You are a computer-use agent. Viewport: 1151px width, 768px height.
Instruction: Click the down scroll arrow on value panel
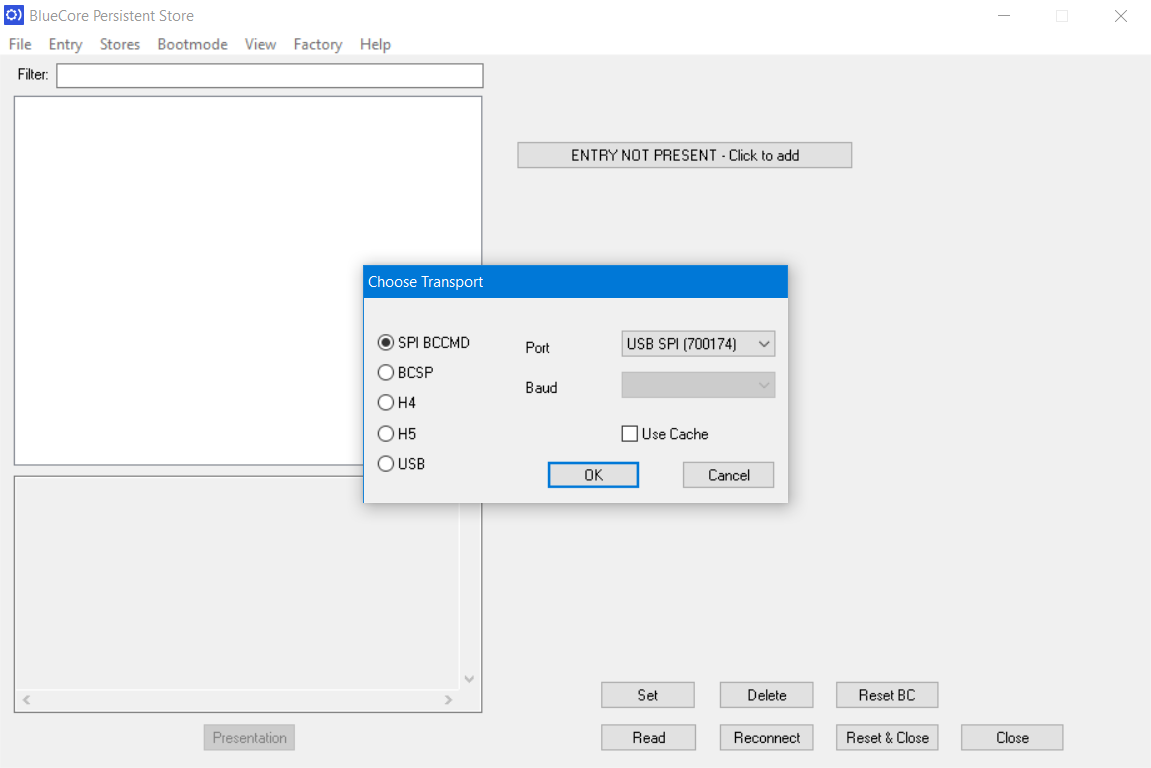[x=468, y=678]
